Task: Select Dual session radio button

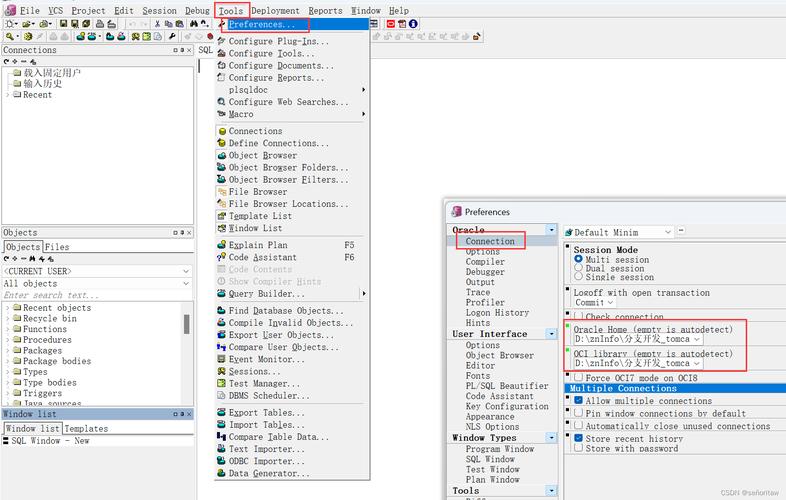Action: (x=578, y=268)
